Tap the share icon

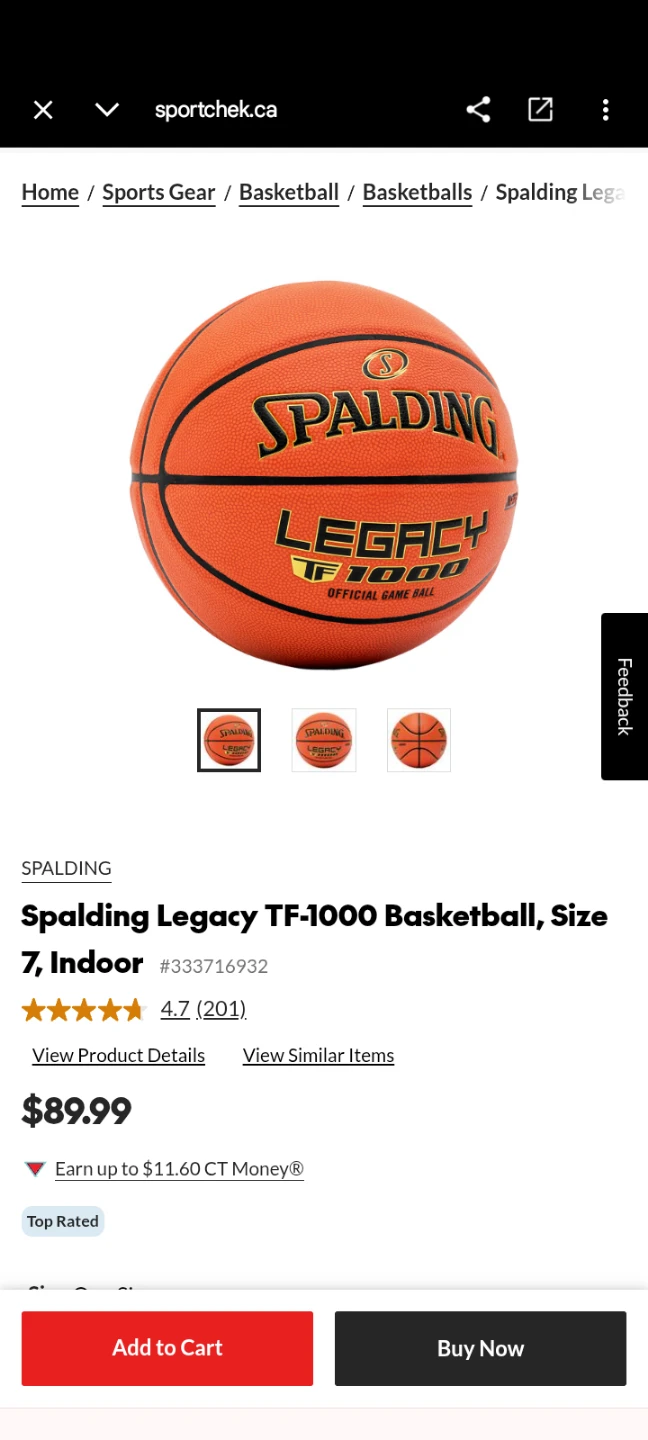478,110
